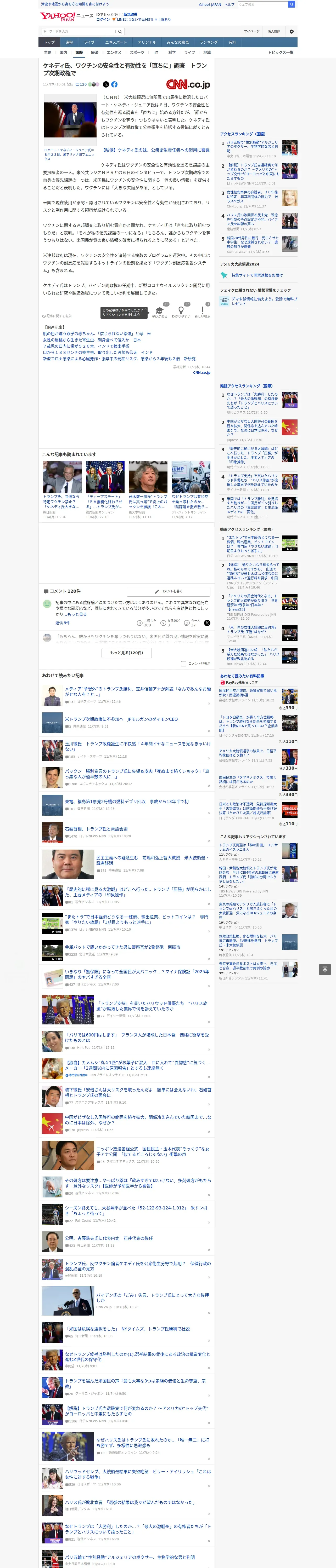Open the 米トランプ次期政権に不参加へ JPモルガン article

pos(121,719)
